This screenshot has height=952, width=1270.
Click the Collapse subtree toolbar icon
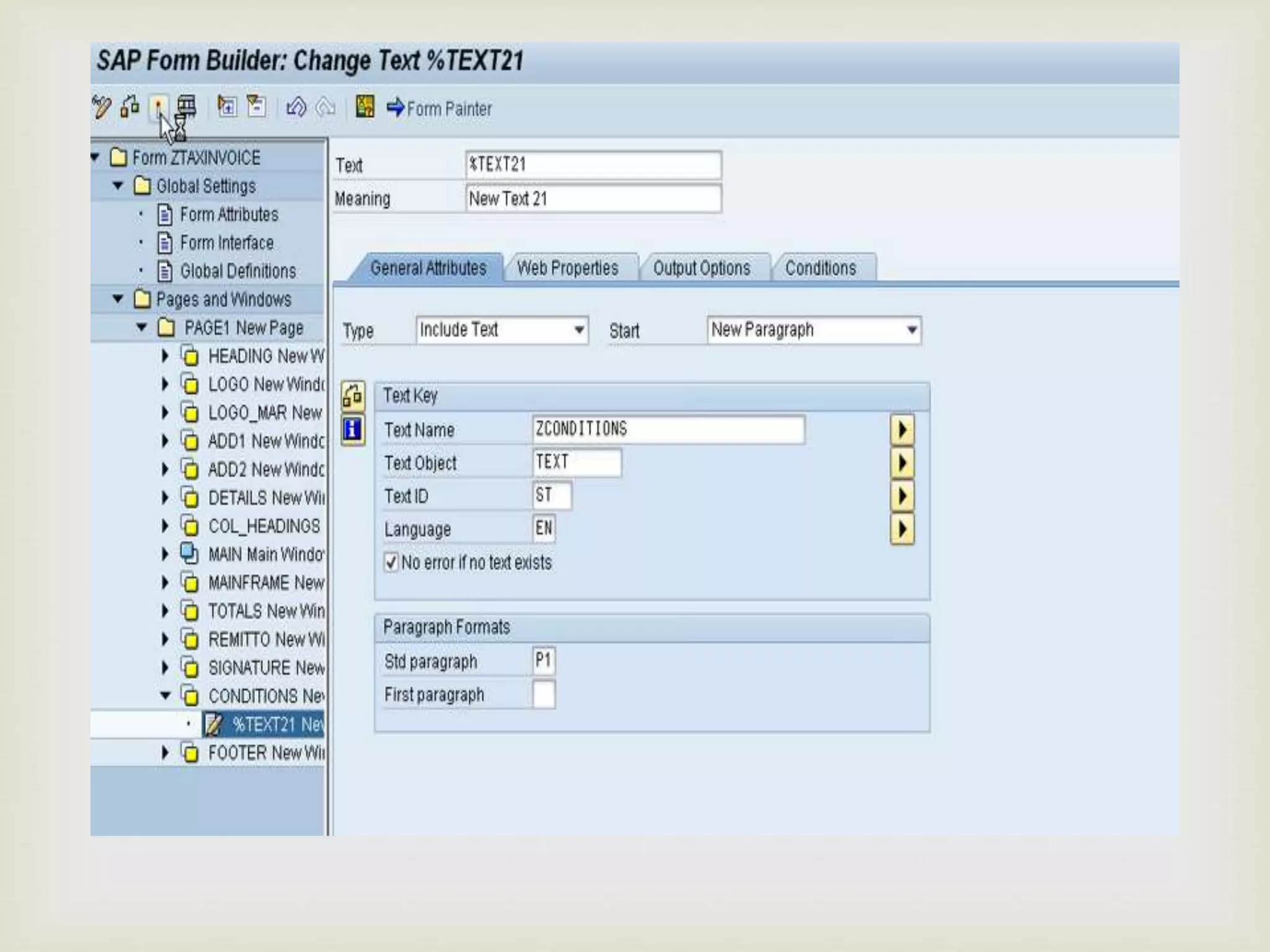click(x=256, y=107)
